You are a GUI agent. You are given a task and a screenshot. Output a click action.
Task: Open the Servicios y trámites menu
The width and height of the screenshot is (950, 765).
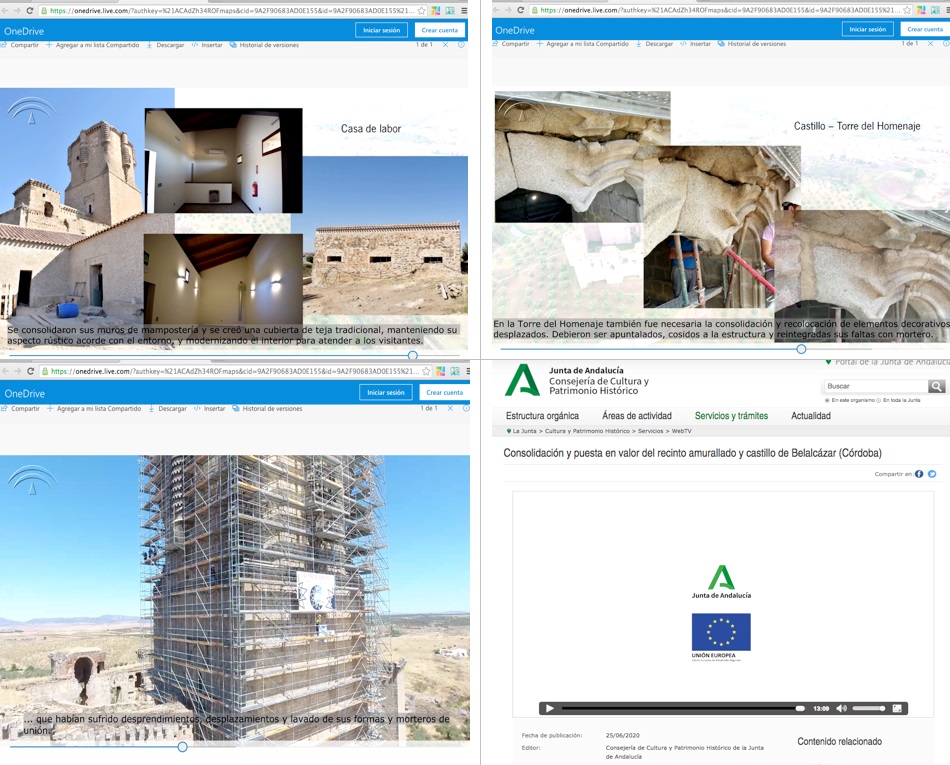point(731,416)
